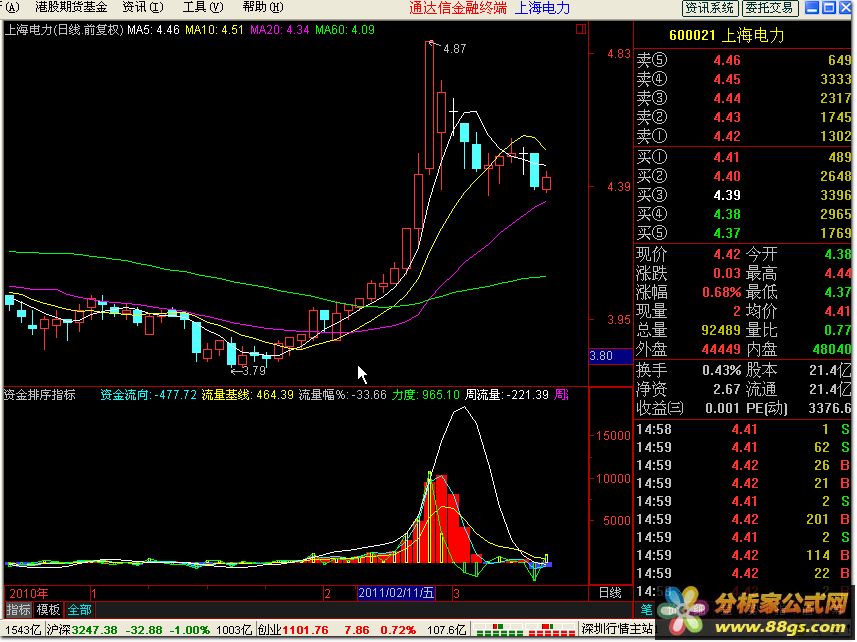This screenshot has height=642, width=857.
Task: Open the 帮助(H) menu
Action: pyautogui.click(x=263, y=7)
